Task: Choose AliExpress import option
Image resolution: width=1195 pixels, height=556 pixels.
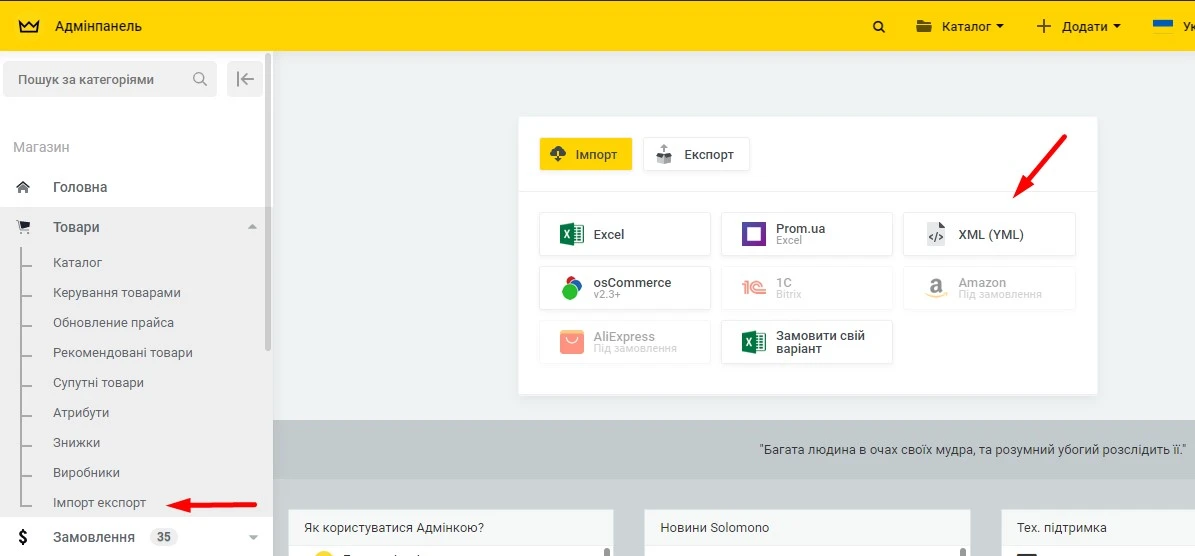Action: click(x=625, y=342)
